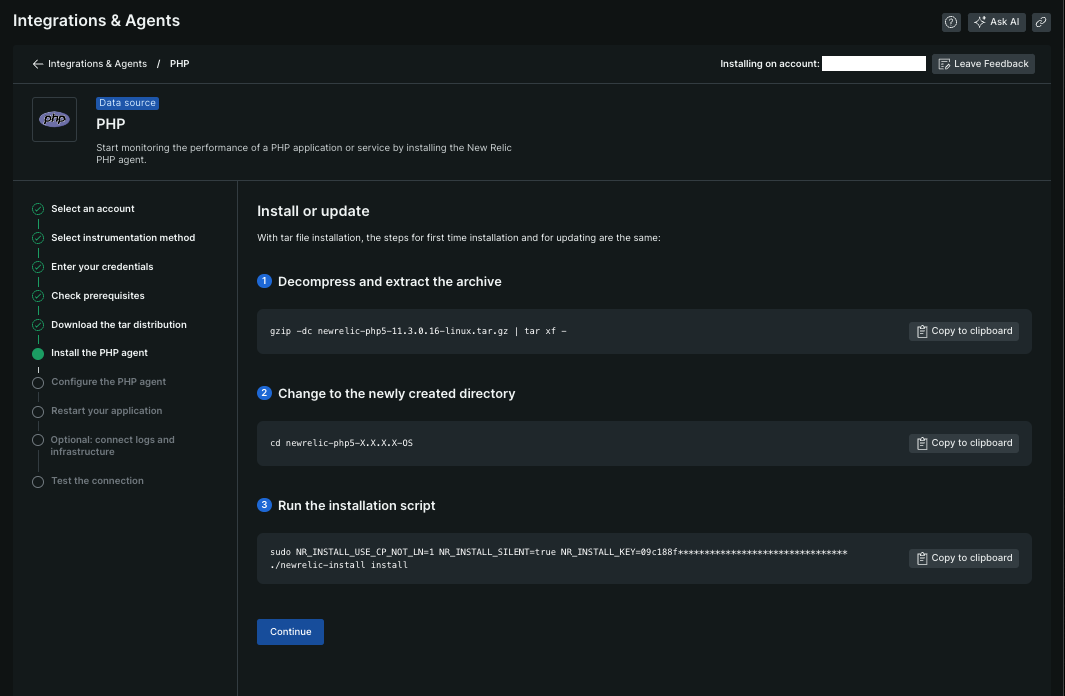Go to the Download the tar distribution step
This screenshot has height=696, width=1065.
[119, 325]
